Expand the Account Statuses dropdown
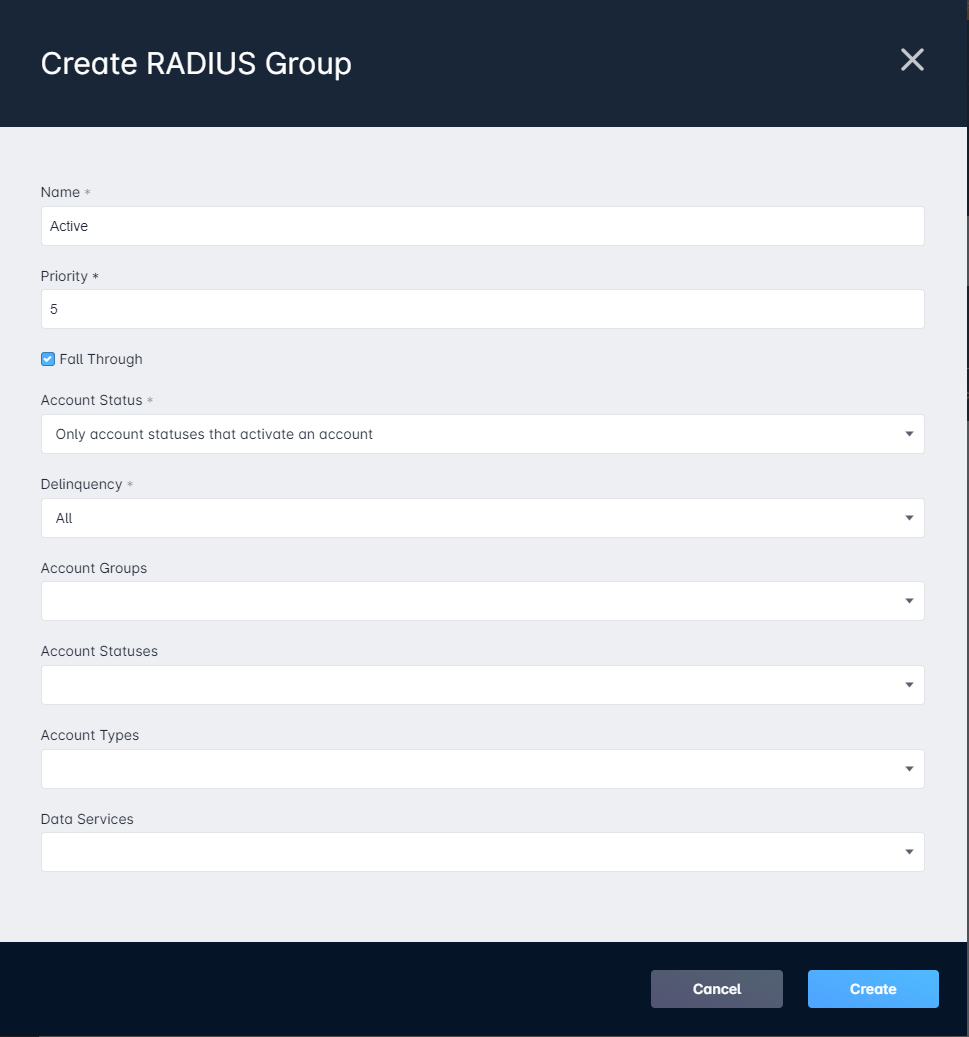969x1037 pixels. point(482,685)
